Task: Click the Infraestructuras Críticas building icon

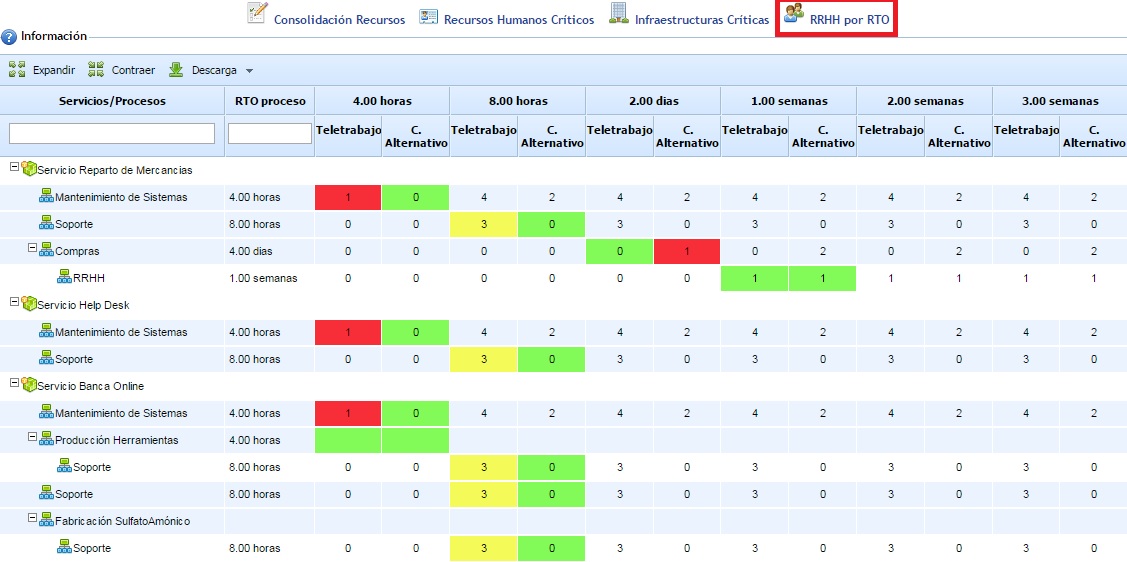Action: pyautogui.click(x=619, y=15)
